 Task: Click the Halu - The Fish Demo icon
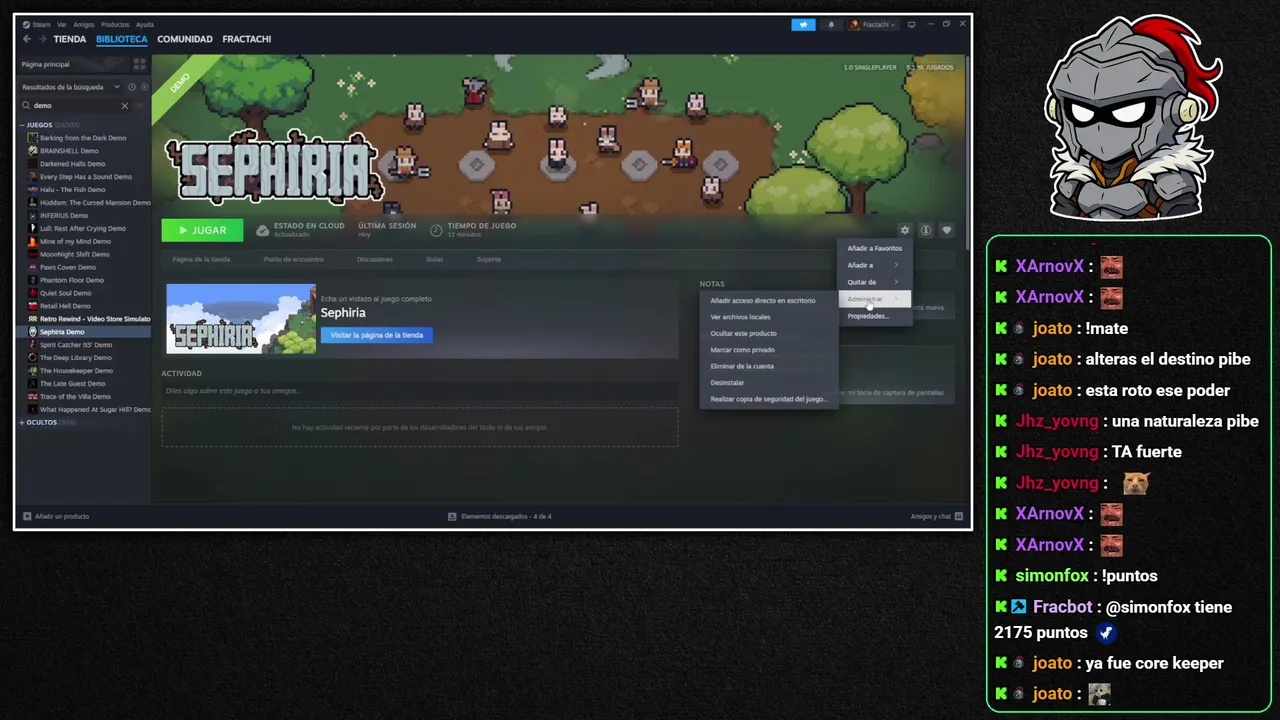[33, 189]
